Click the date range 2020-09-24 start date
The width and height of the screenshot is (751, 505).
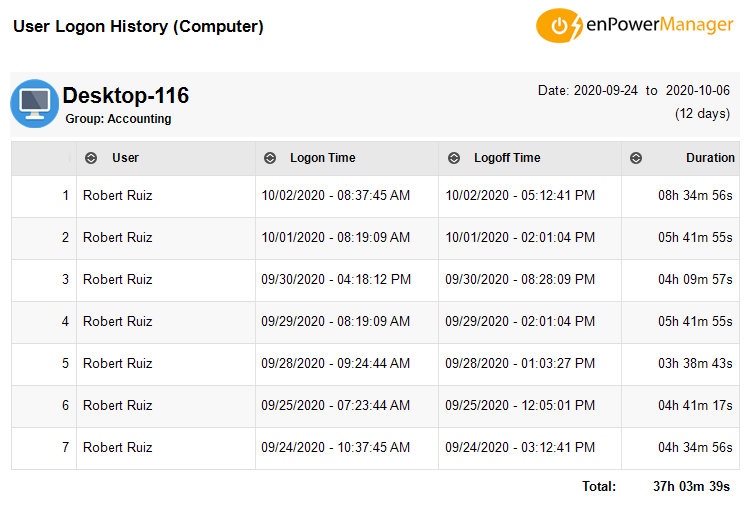coord(606,91)
